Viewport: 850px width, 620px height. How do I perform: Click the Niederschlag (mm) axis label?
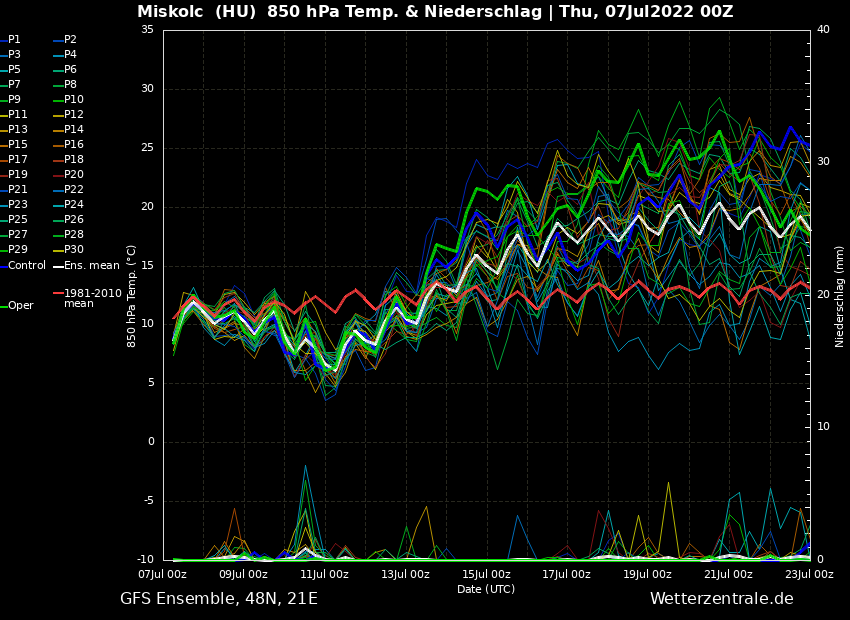(x=840, y=295)
